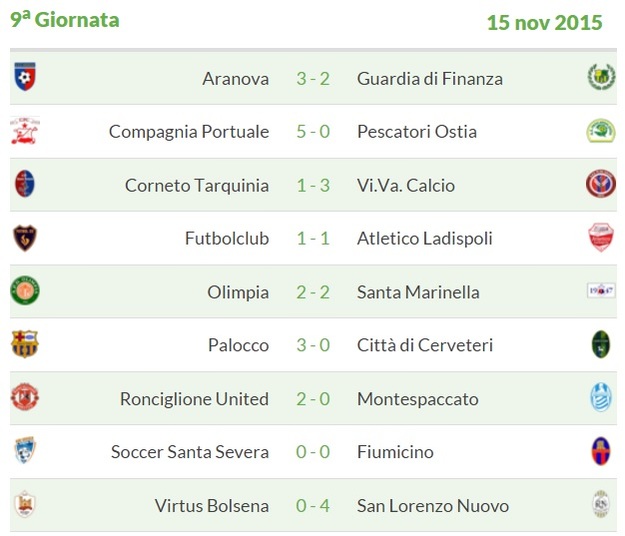The image size is (625, 536).
Task: Open the Compagnia Portuale crest icon
Action: point(24,131)
